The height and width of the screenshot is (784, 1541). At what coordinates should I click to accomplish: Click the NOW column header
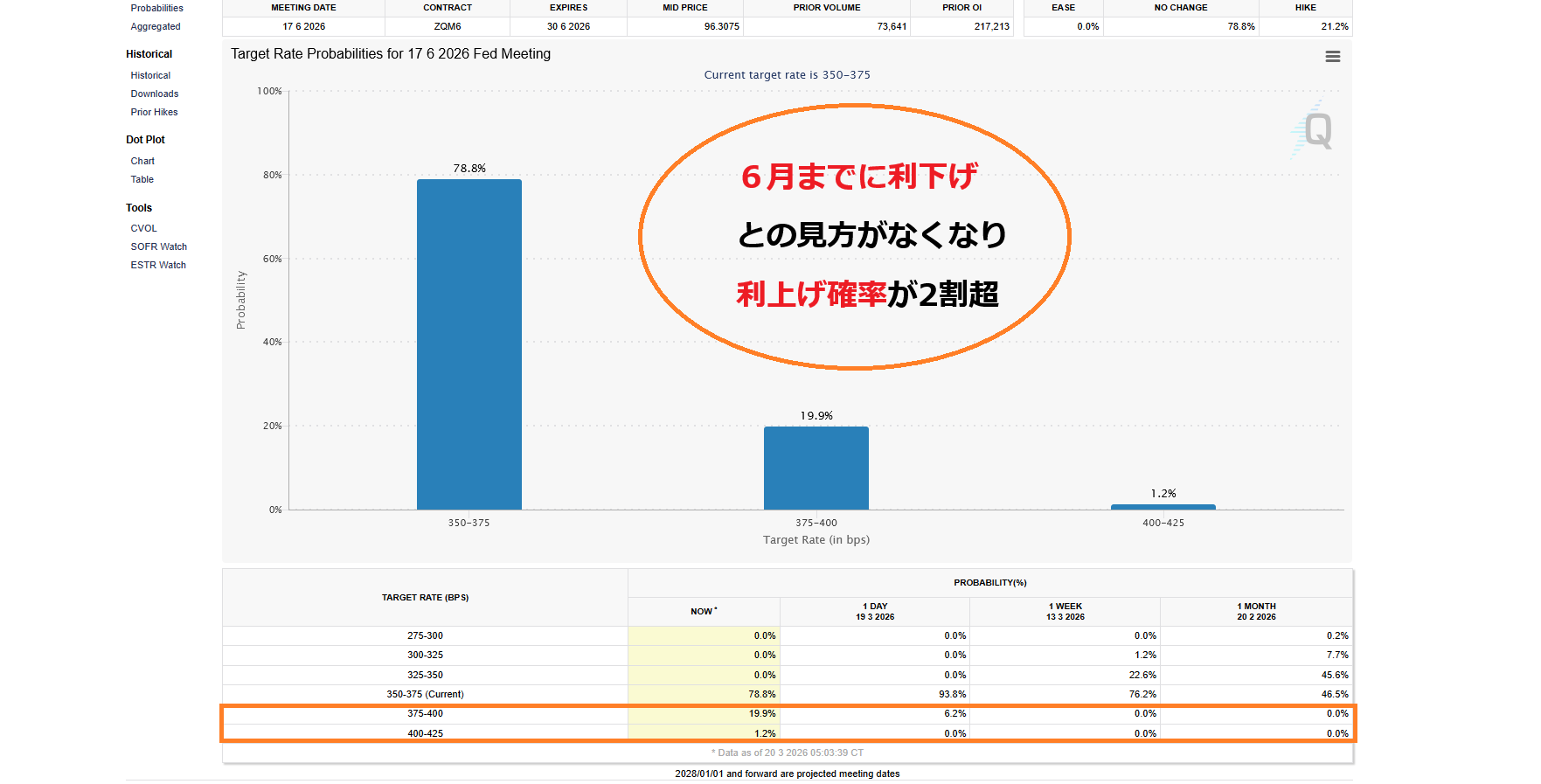pyautogui.click(x=703, y=611)
